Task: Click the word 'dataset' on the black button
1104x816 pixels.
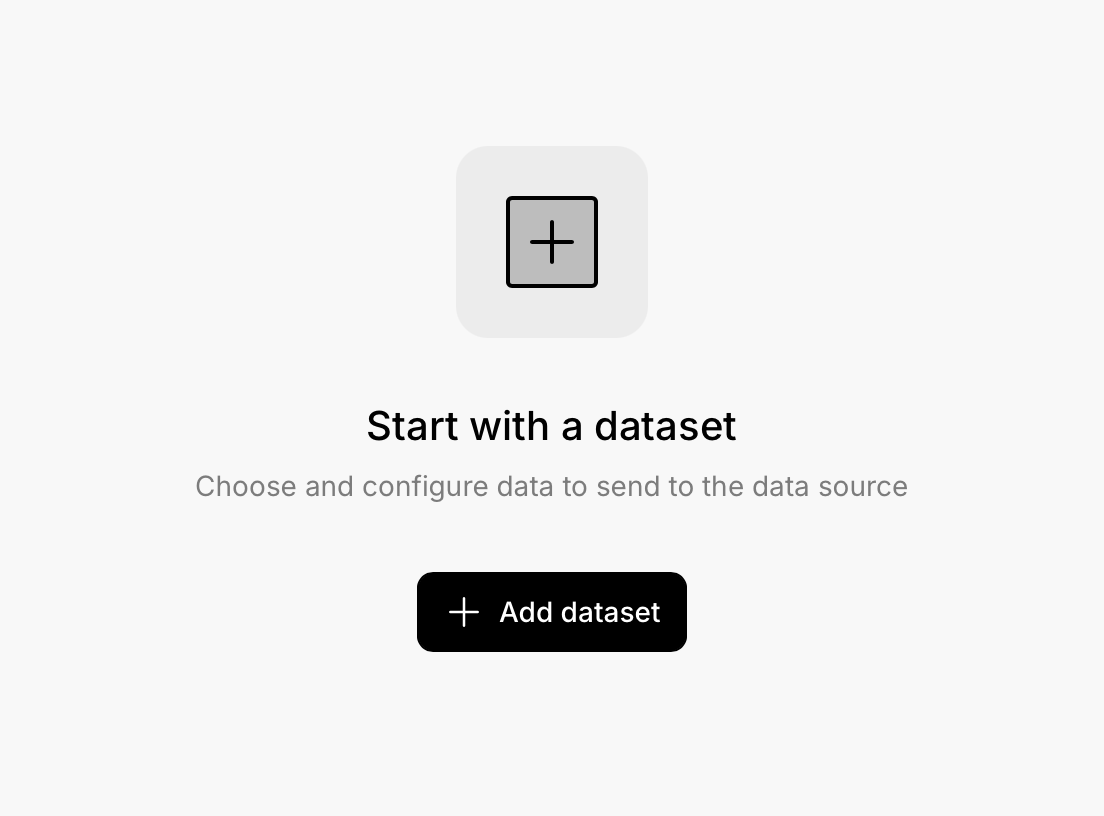Action: tap(610, 612)
